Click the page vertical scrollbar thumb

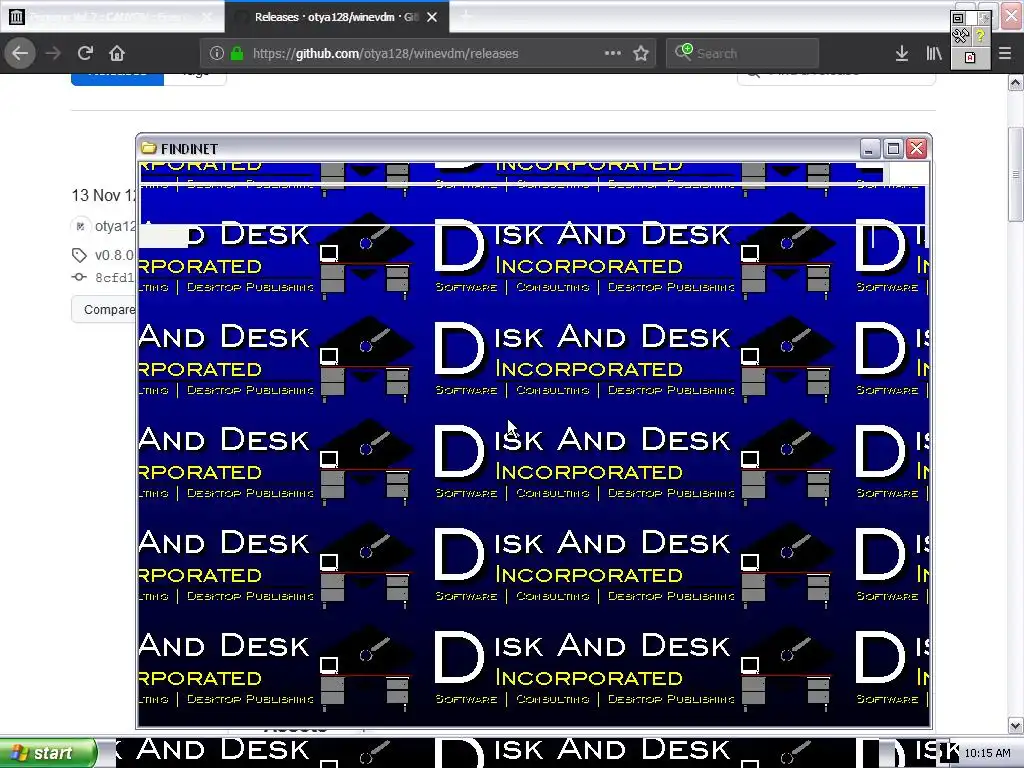pos(1016,175)
